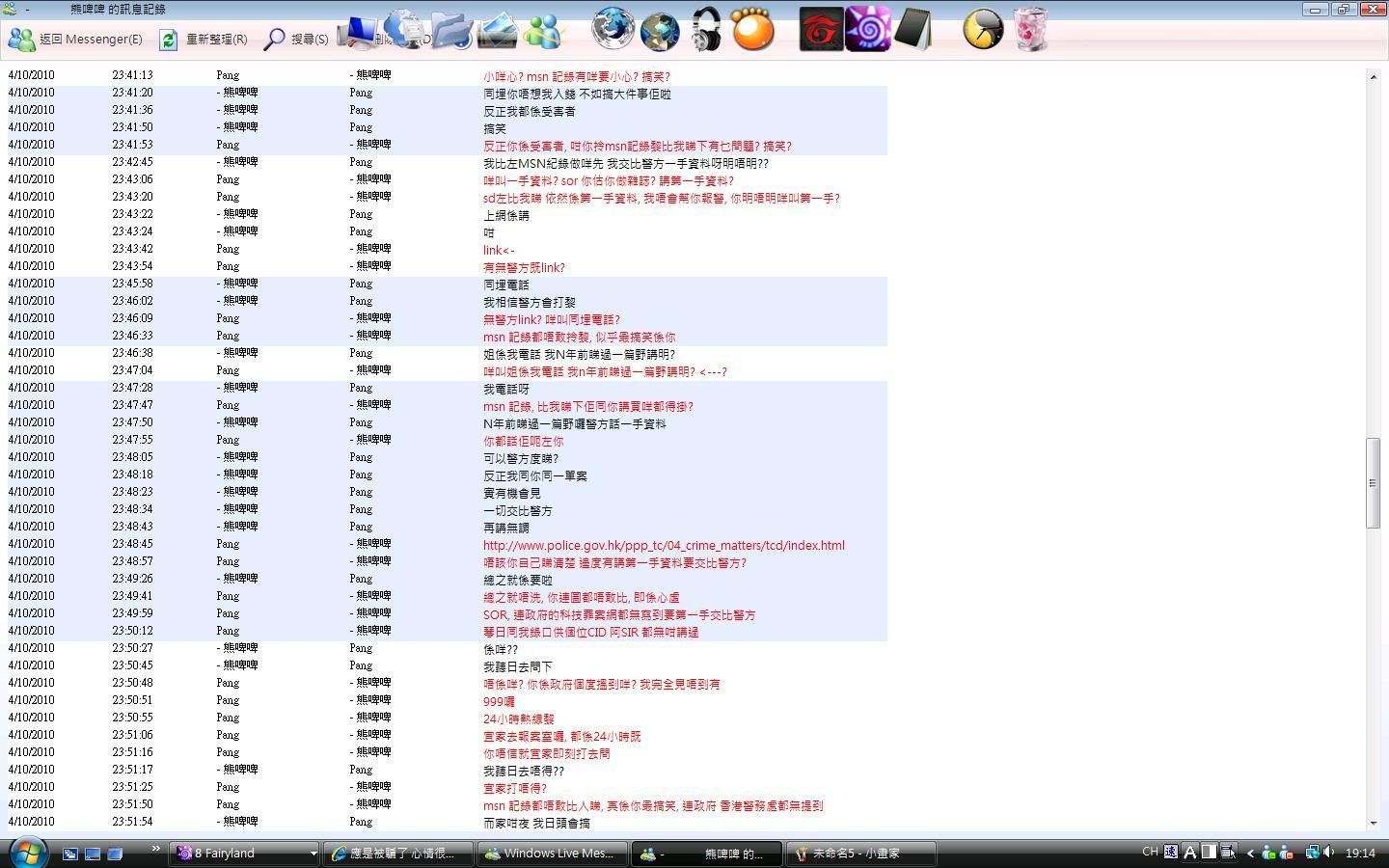The height and width of the screenshot is (868, 1389).
Task: Click the vertical scrollbar down arrow
Action: 1374,823
